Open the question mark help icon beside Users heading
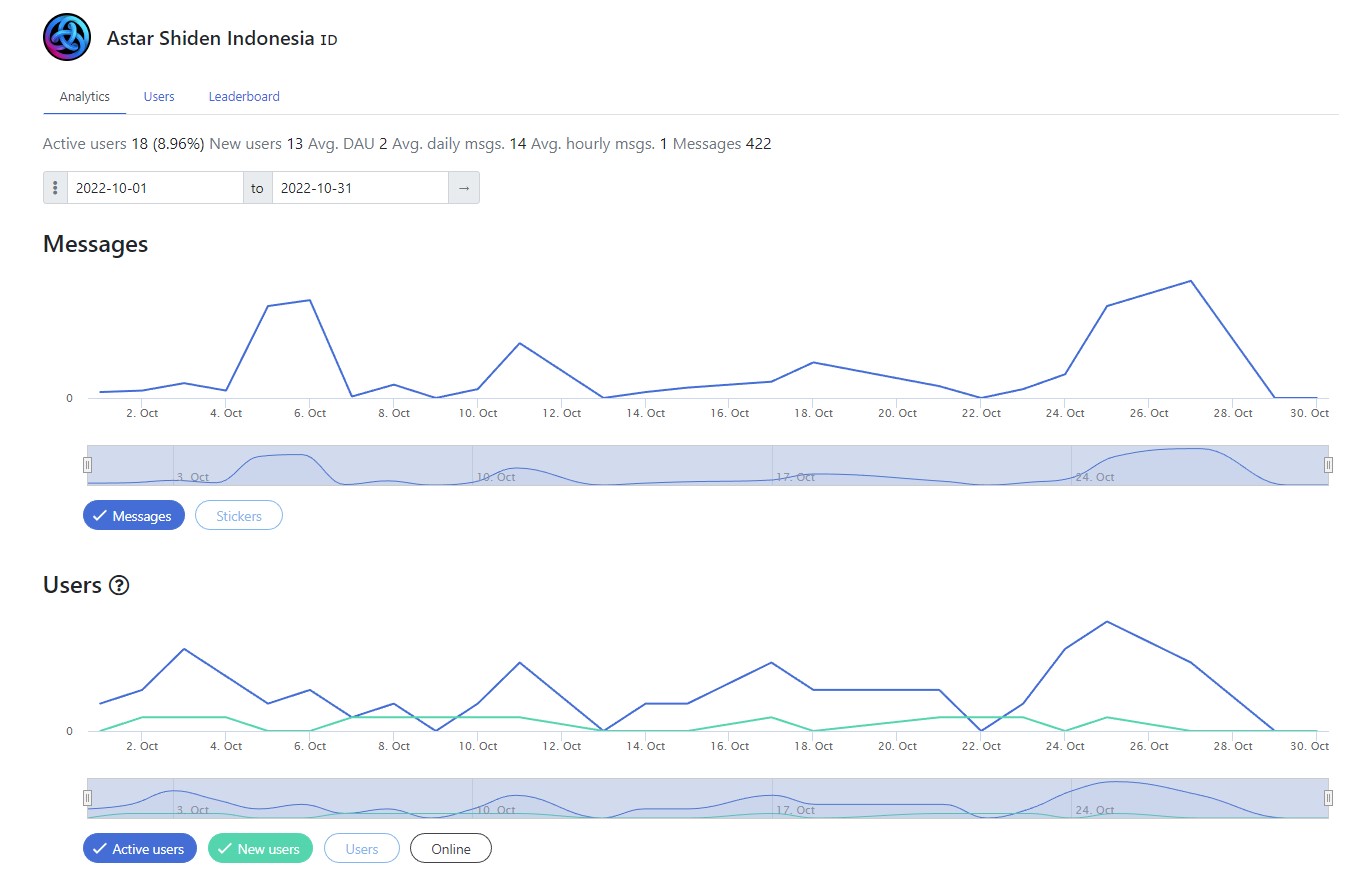 [119, 586]
